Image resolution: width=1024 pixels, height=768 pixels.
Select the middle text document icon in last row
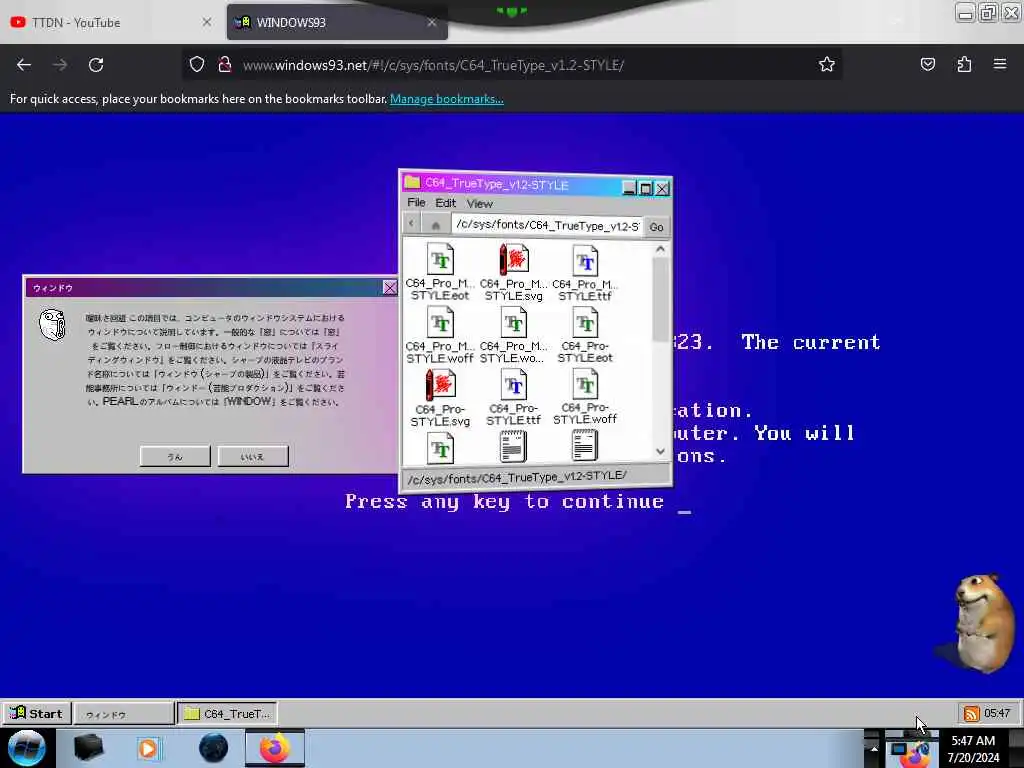[513, 447]
